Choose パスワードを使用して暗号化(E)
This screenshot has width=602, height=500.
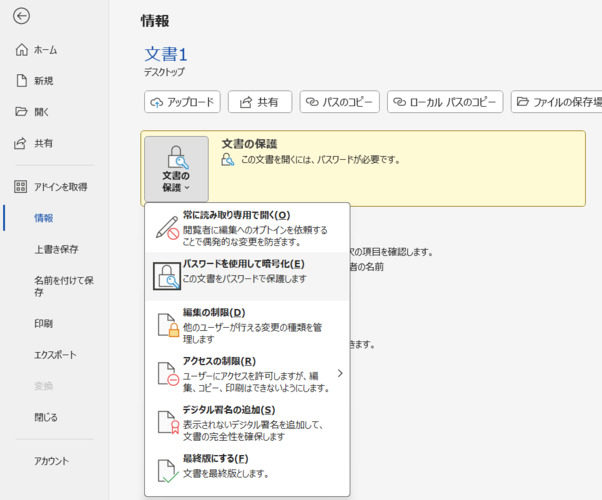coord(247,276)
